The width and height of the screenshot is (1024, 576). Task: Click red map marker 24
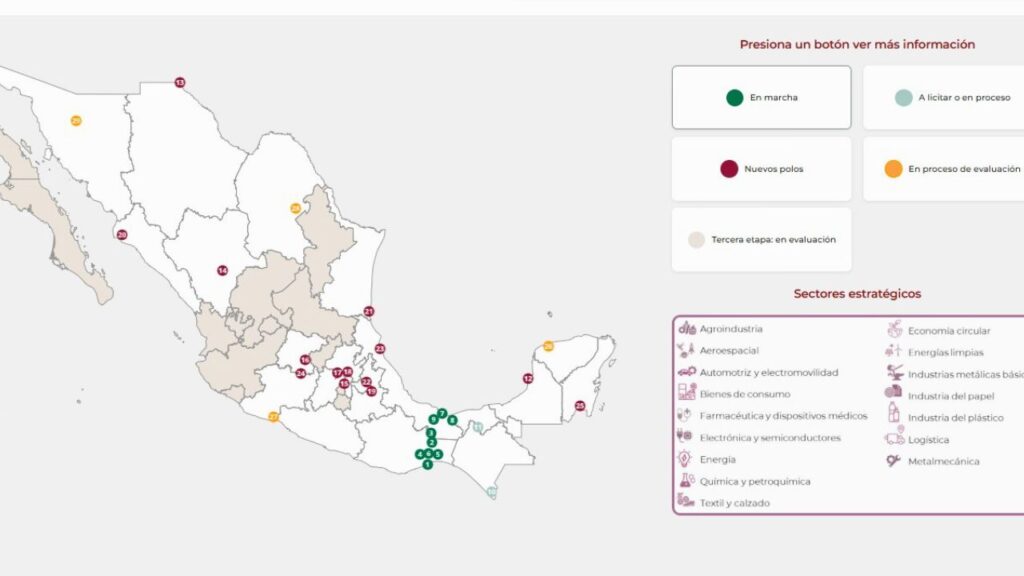(300, 374)
